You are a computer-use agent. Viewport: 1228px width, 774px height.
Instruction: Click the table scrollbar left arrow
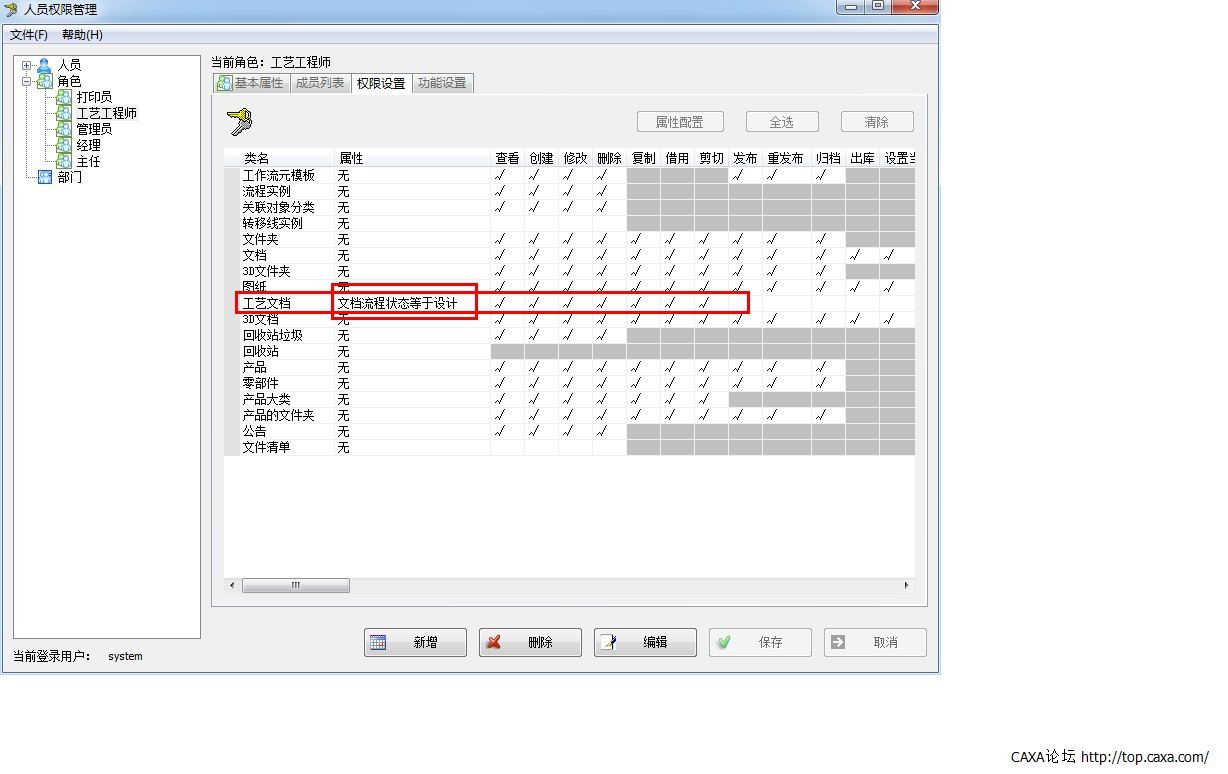click(x=232, y=585)
